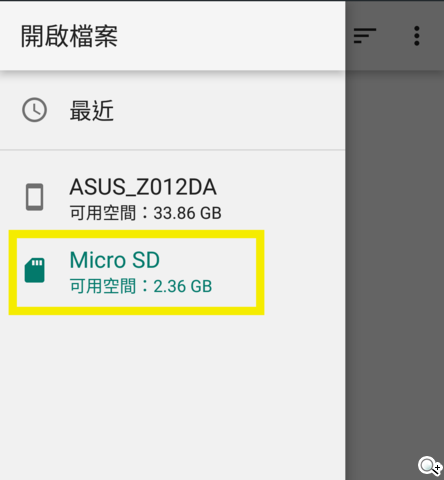
Task: Click the empty drawer area below Micro SD
Action: tap(172, 397)
